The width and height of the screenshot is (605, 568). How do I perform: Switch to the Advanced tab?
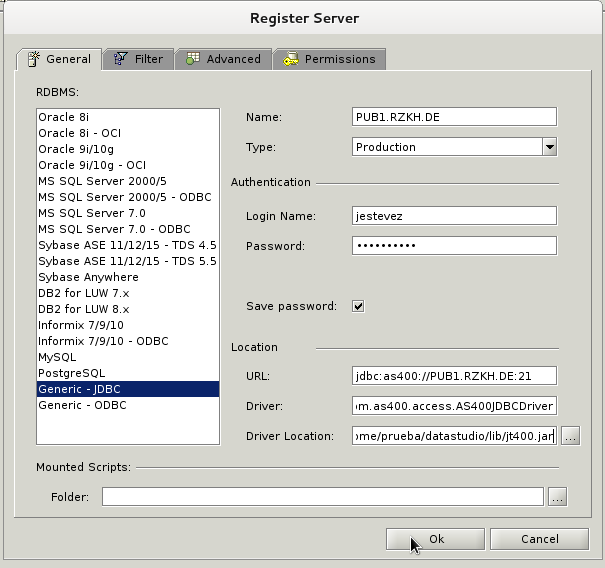tap(223, 59)
